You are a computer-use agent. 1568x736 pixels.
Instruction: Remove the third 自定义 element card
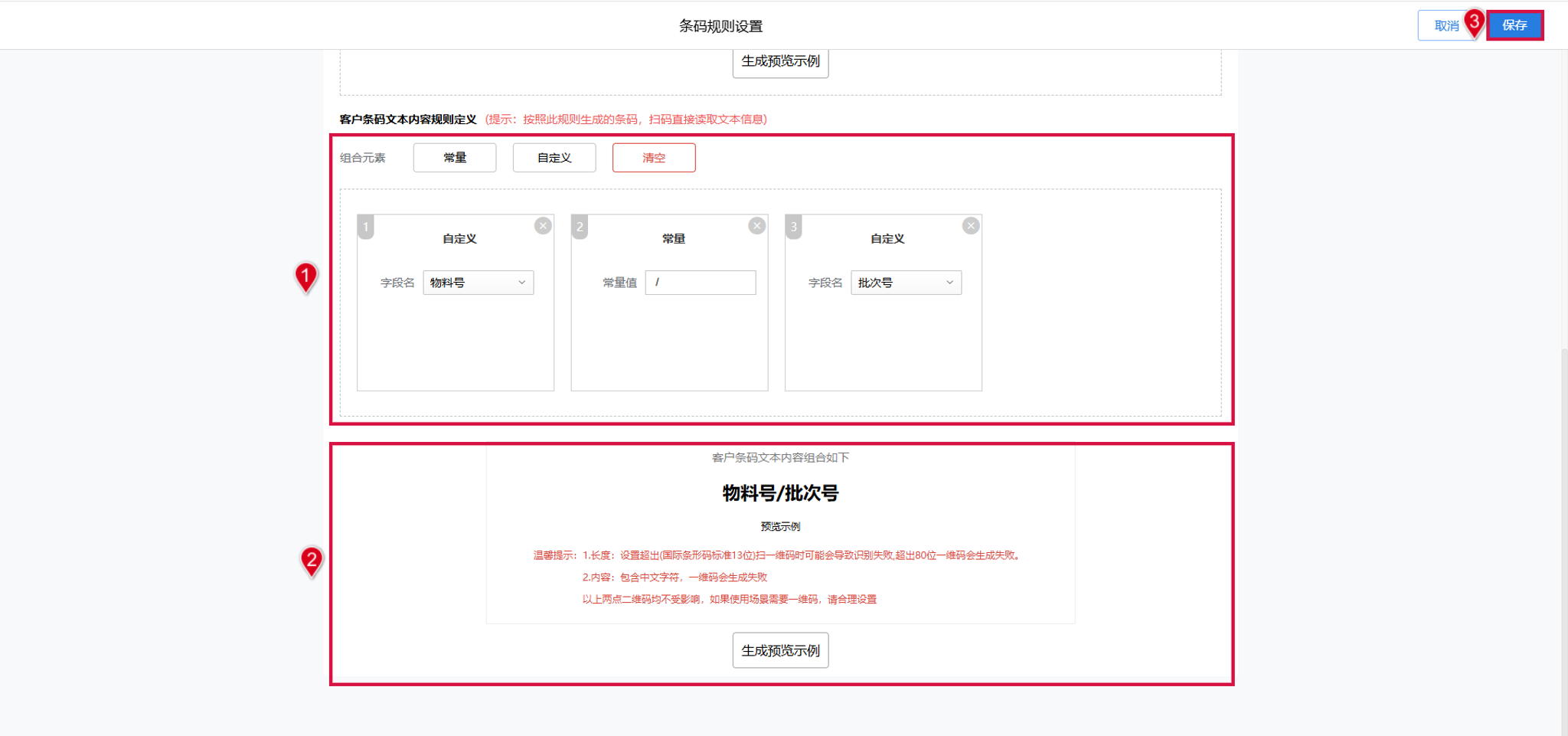pos(971,226)
